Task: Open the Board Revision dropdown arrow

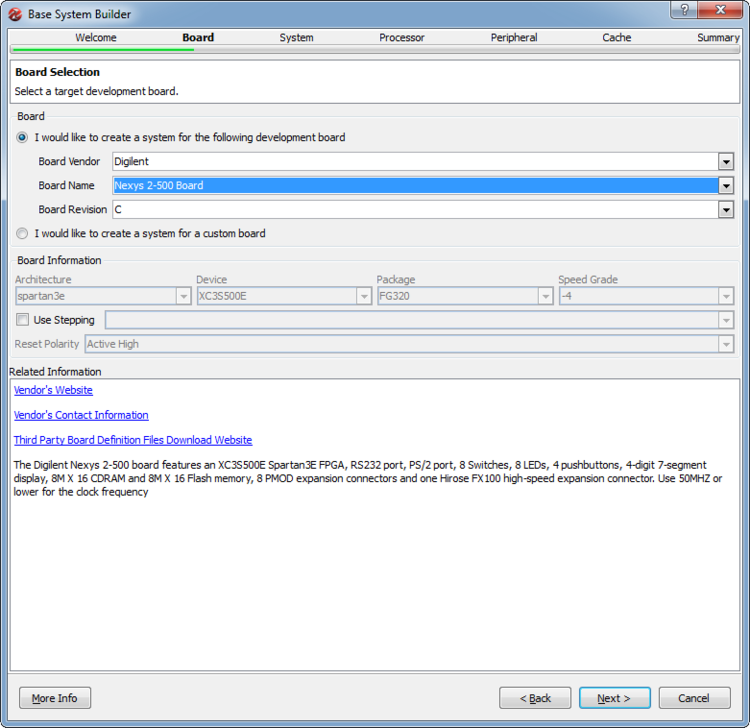Action: pyautogui.click(x=726, y=210)
